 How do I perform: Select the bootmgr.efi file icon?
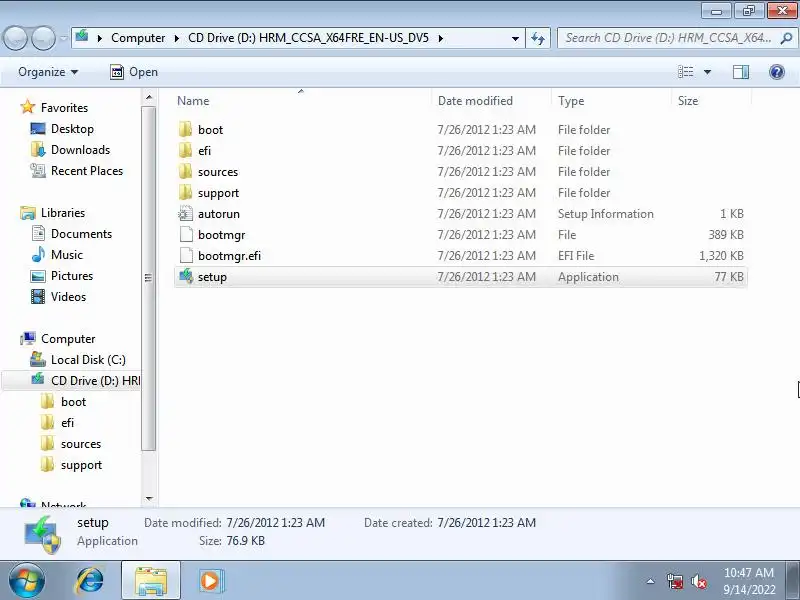tap(186, 256)
